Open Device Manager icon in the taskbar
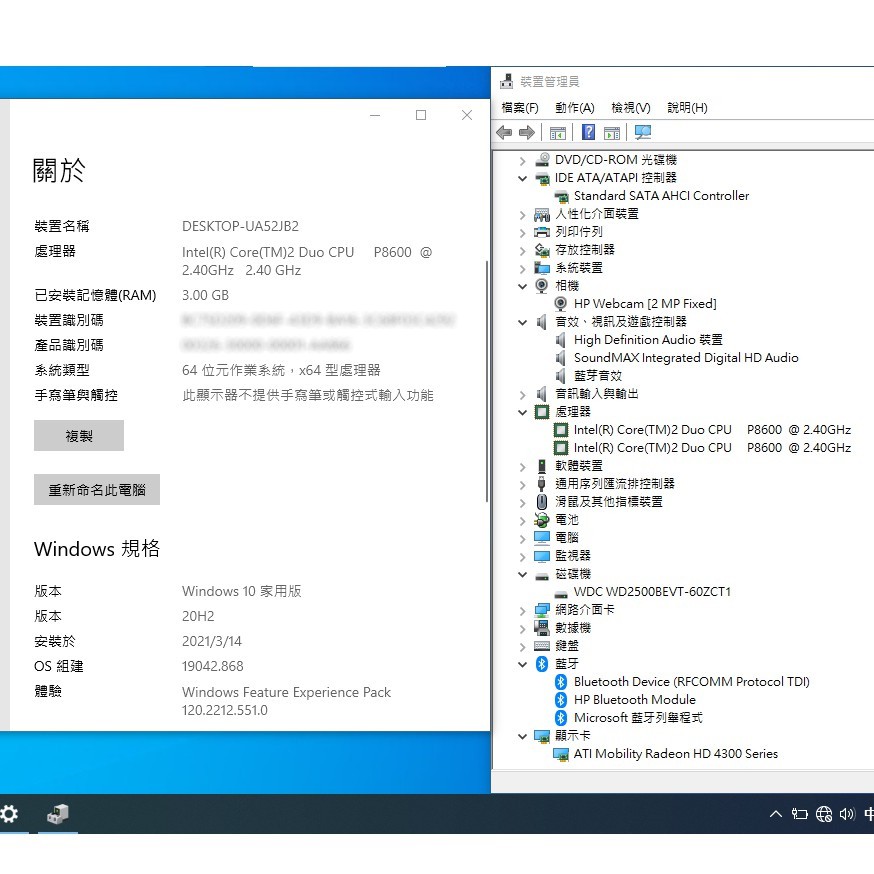Viewport: 874px width, 874px height. point(57,814)
